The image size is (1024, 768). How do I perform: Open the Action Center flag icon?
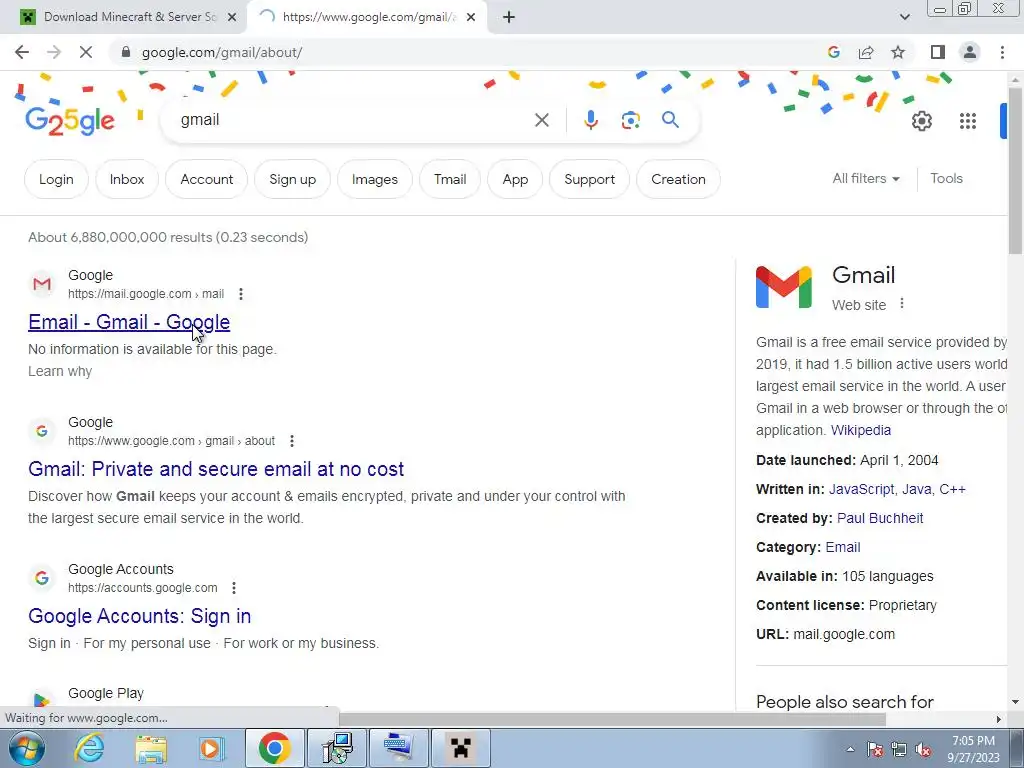(875, 749)
